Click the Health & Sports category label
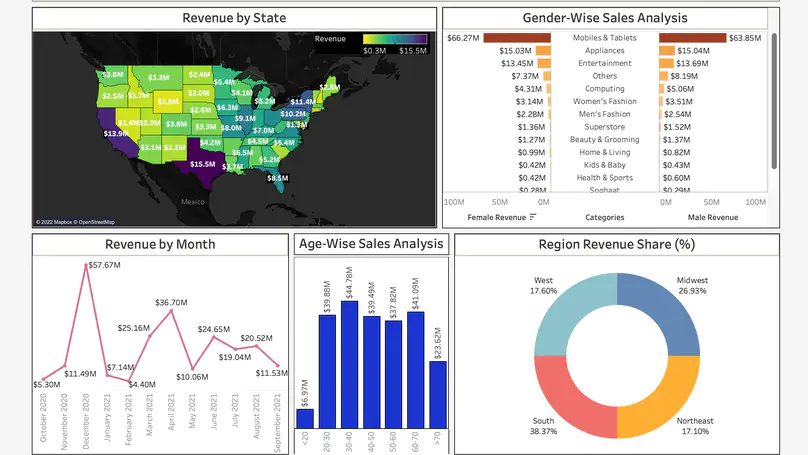The height and width of the screenshot is (455, 808). click(604, 177)
